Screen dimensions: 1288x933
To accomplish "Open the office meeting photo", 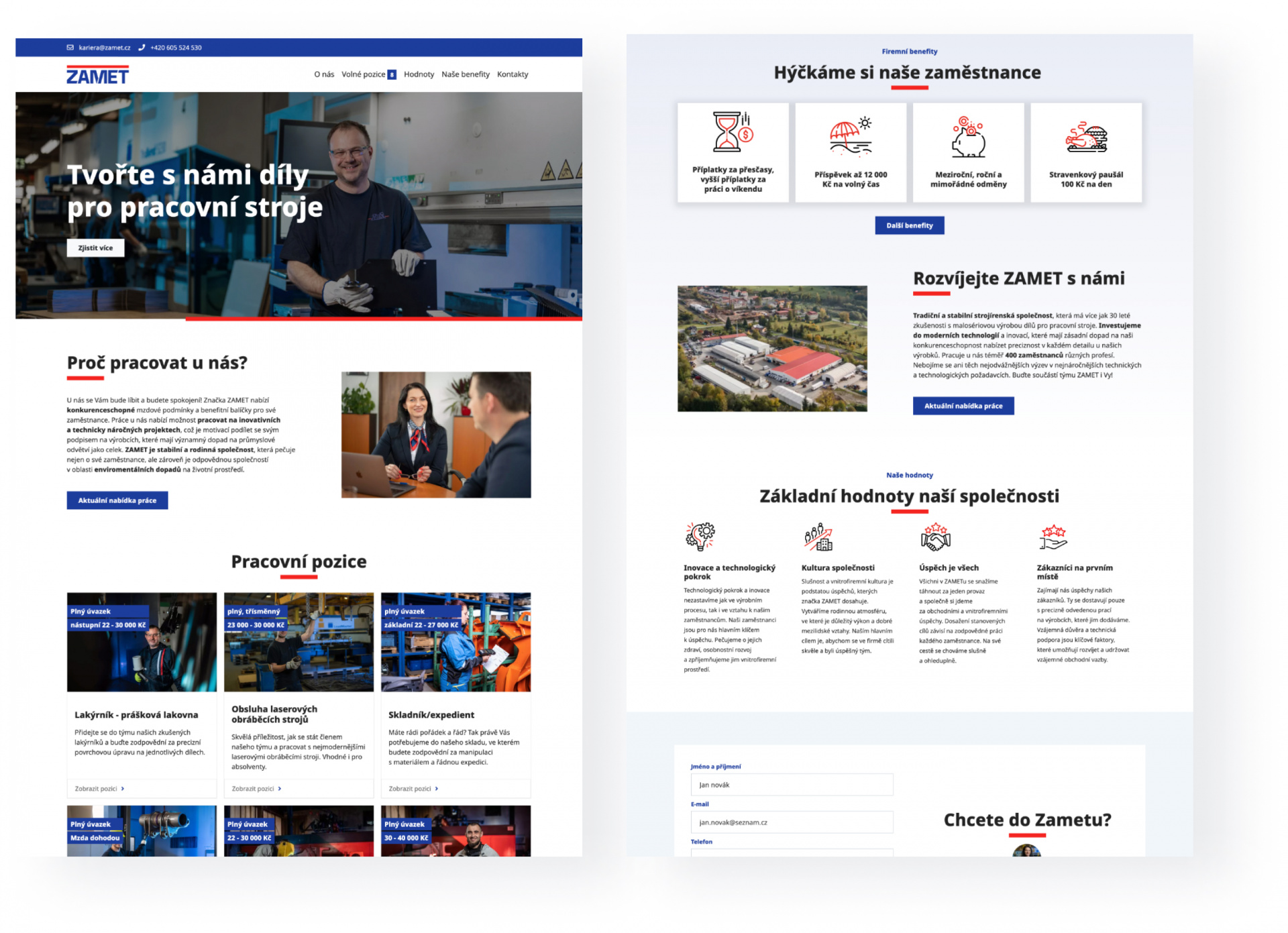I will pyautogui.click(x=436, y=435).
